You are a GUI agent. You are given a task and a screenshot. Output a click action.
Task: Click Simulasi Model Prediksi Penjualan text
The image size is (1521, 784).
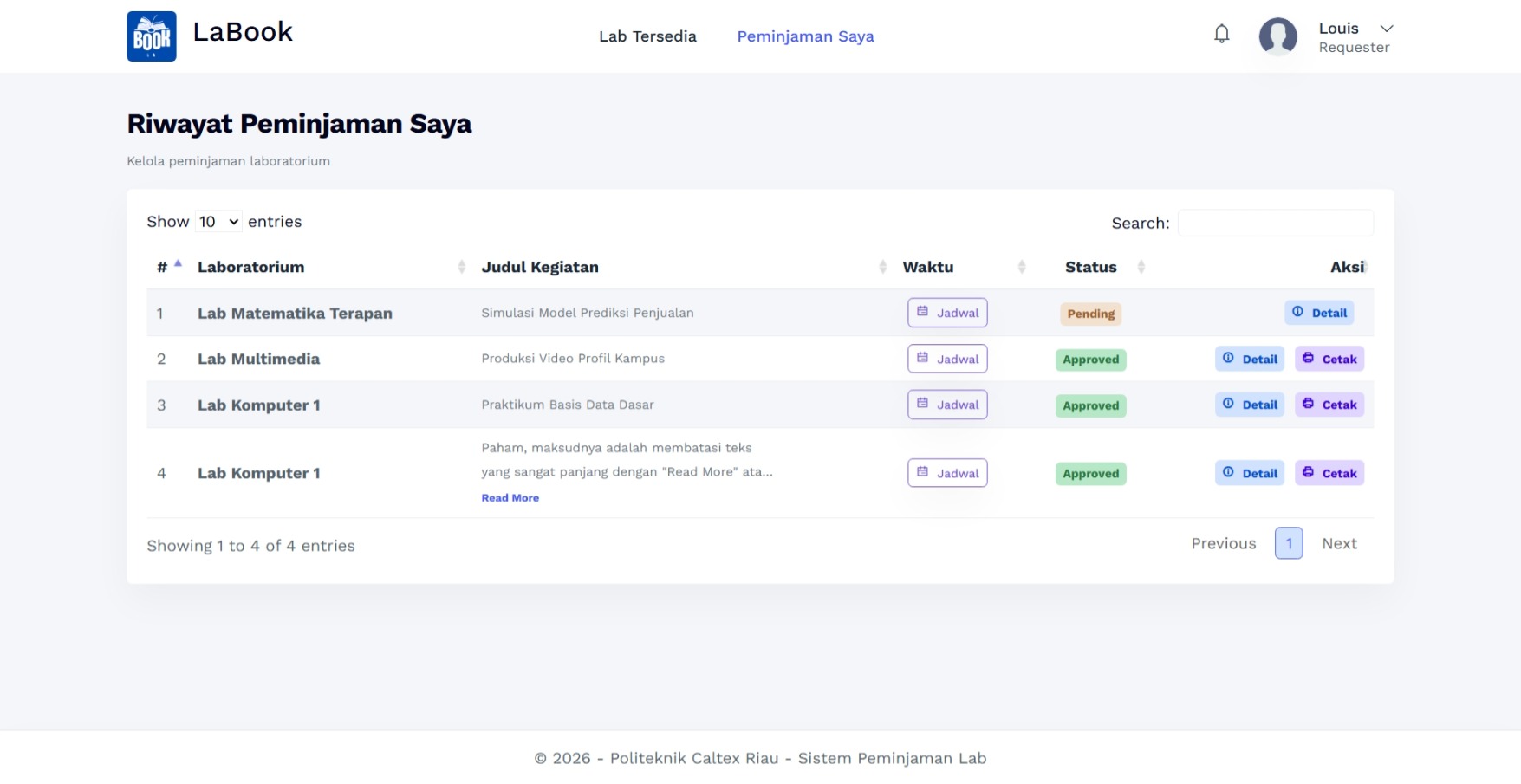[588, 313]
